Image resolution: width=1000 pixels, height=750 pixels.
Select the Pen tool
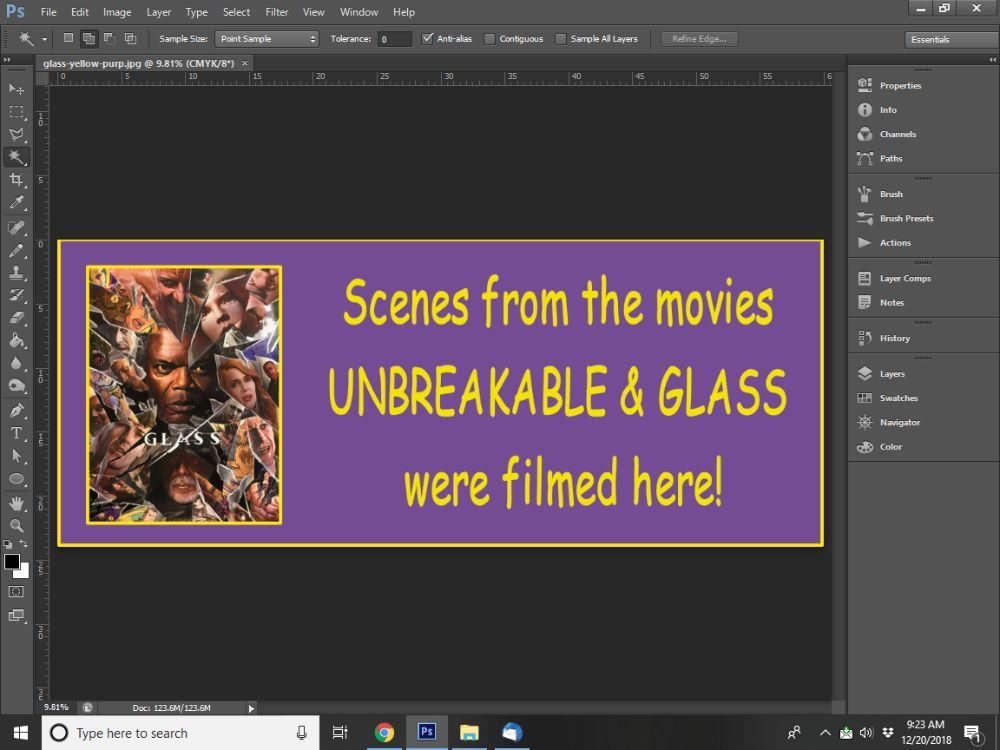(x=17, y=411)
